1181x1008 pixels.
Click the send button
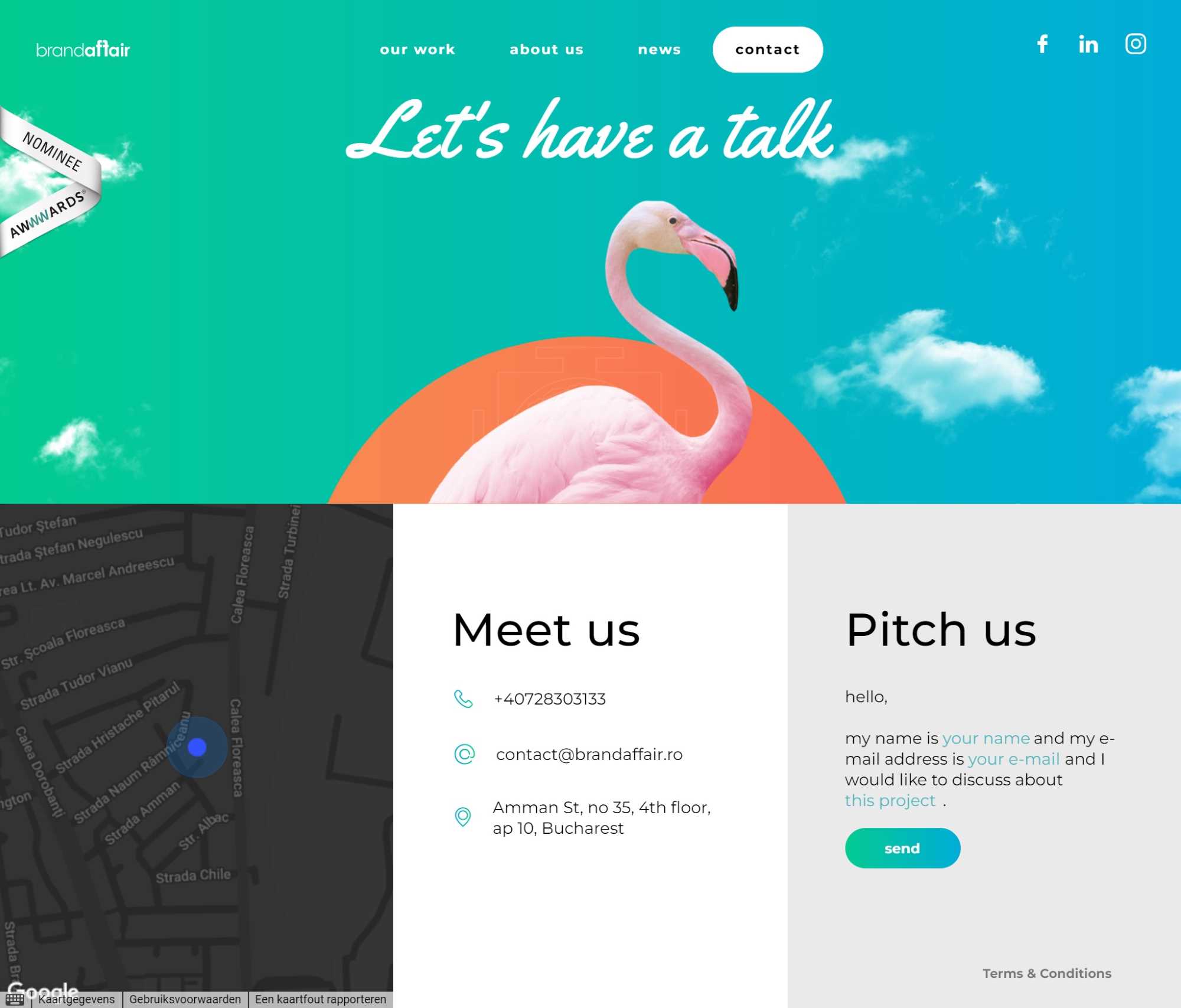(x=902, y=847)
